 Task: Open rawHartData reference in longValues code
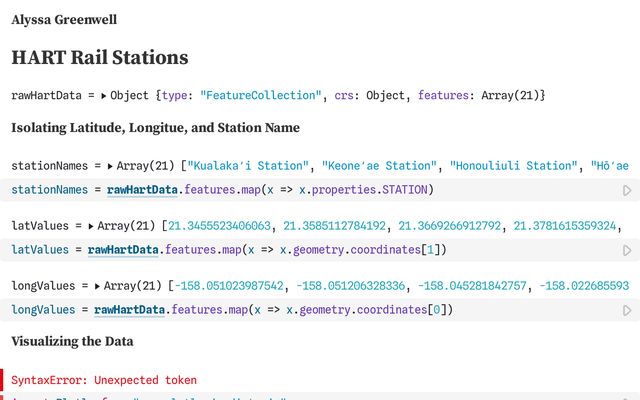(x=129, y=310)
